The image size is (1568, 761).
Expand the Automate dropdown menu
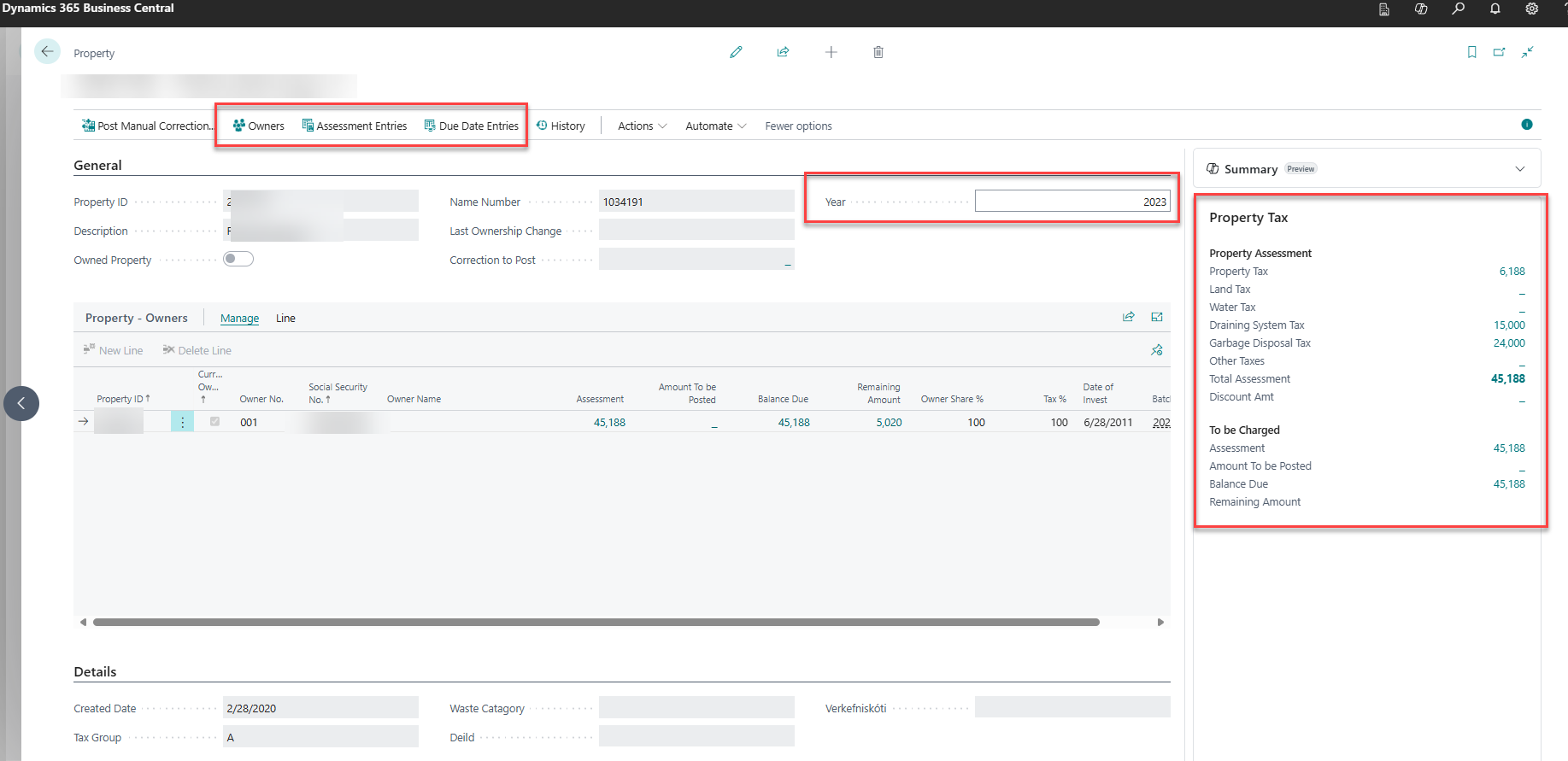[716, 126]
